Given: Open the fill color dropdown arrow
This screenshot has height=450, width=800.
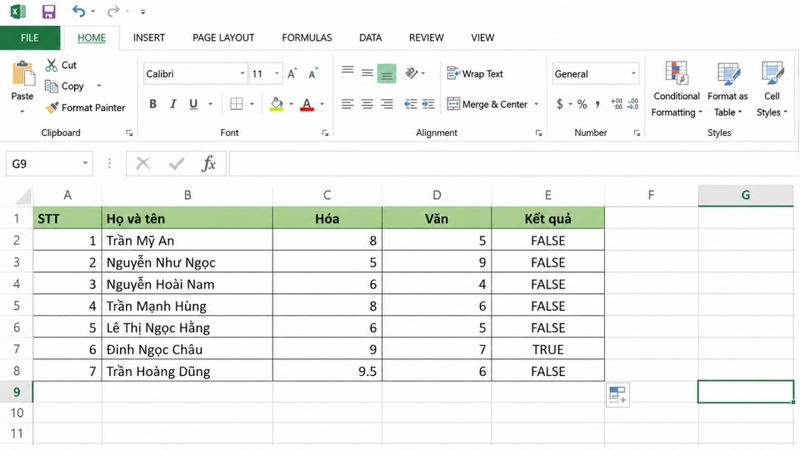Looking at the screenshot, I should pyautogui.click(x=291, y=105).
